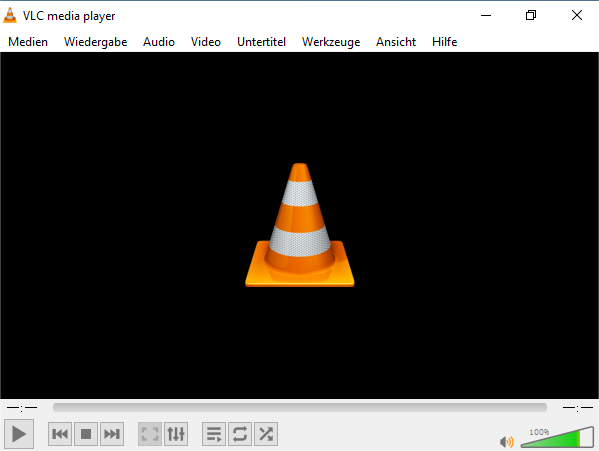The height and width of the screenshot is (451, 599).
Task: Open the Werkzeuge menu
Action: coord(331,42)
